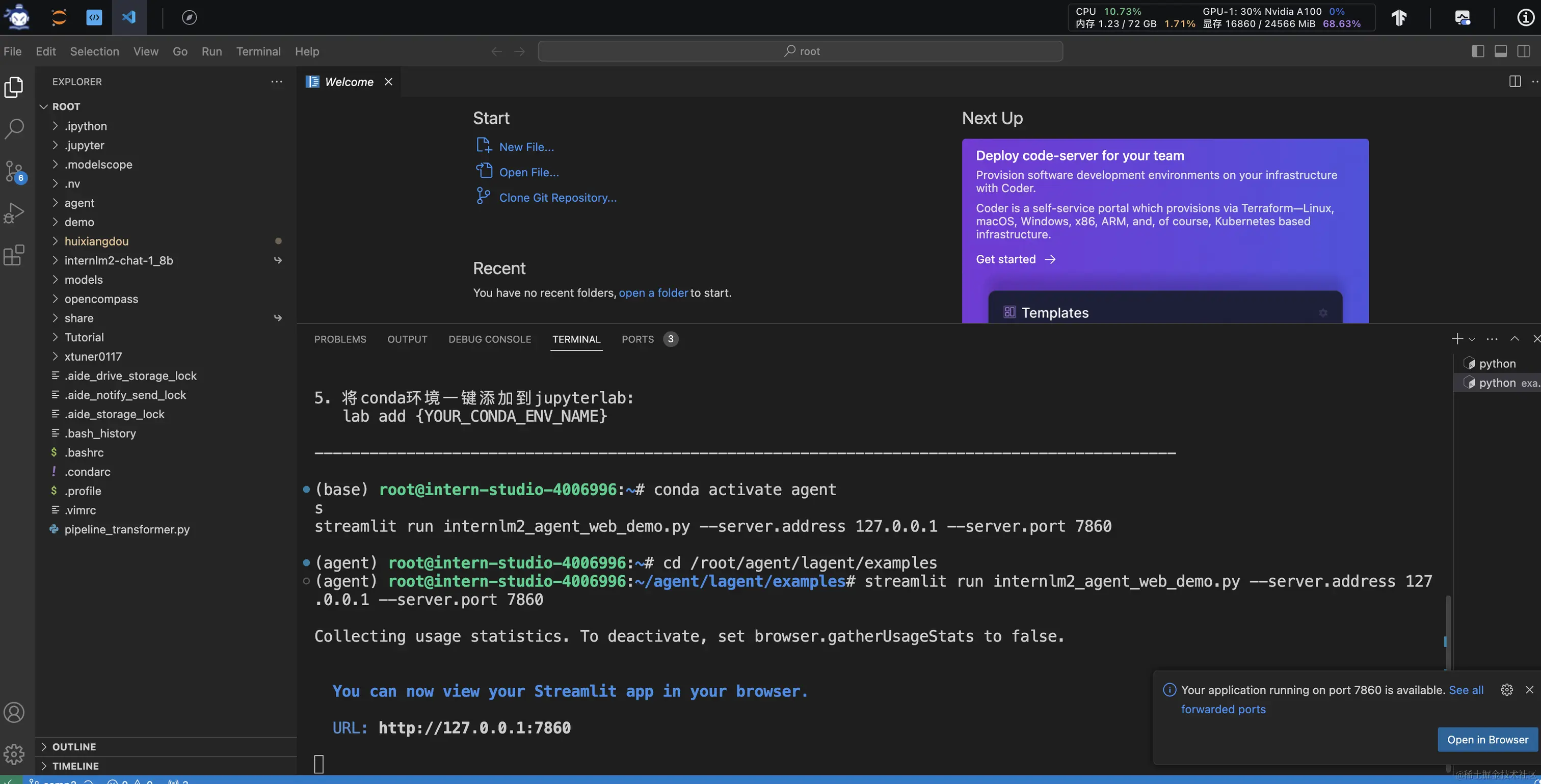Open the Accounts menu icon

[x=14, y=712]
